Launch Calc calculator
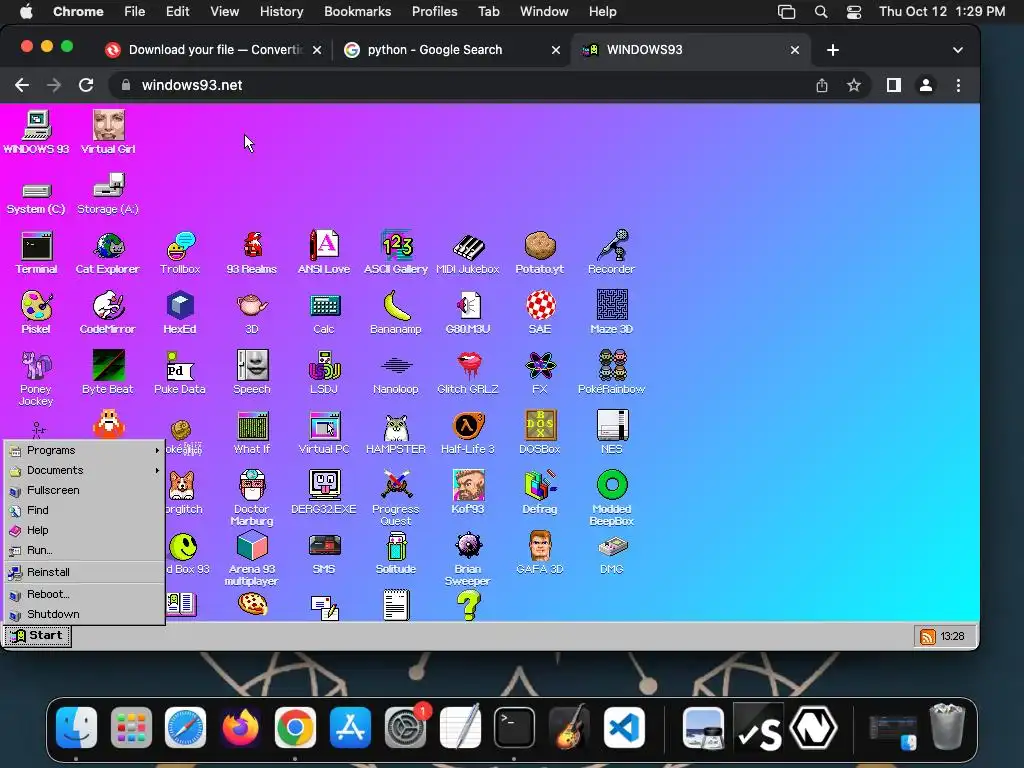The width and height of the screenshot is (1024, 768). 324,313
